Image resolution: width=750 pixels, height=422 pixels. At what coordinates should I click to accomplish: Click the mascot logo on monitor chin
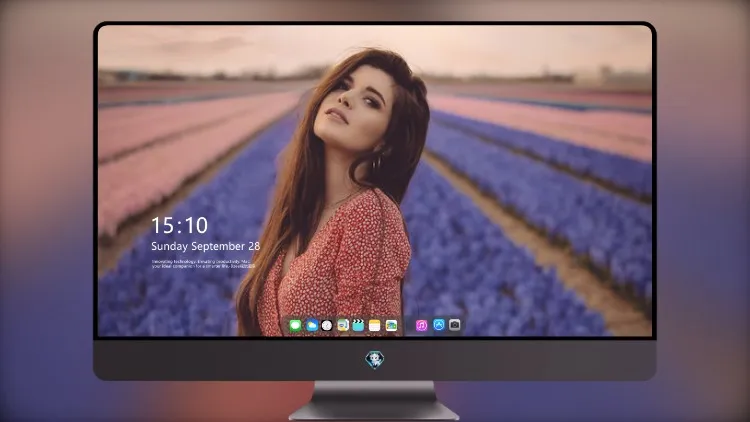click(375, 359)
